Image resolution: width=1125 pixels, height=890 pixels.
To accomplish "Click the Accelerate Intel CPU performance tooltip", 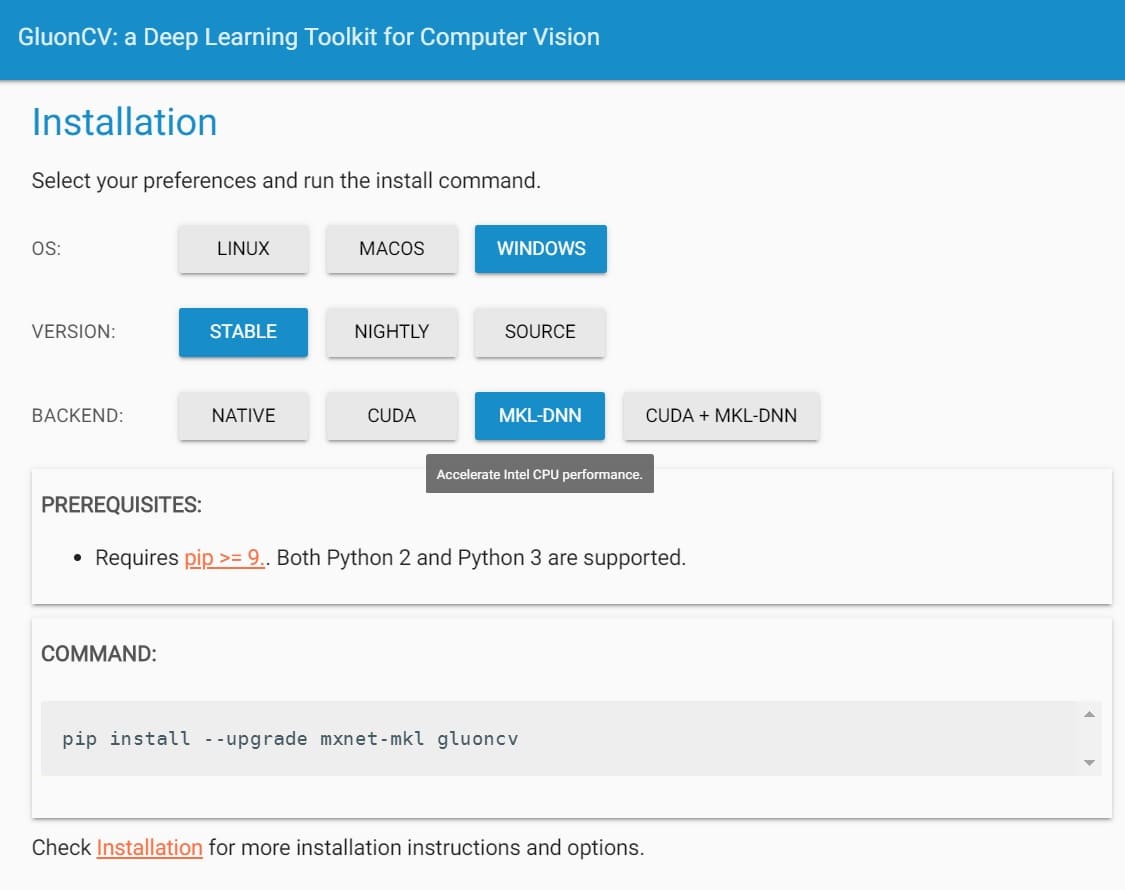I will pos(539,475).
